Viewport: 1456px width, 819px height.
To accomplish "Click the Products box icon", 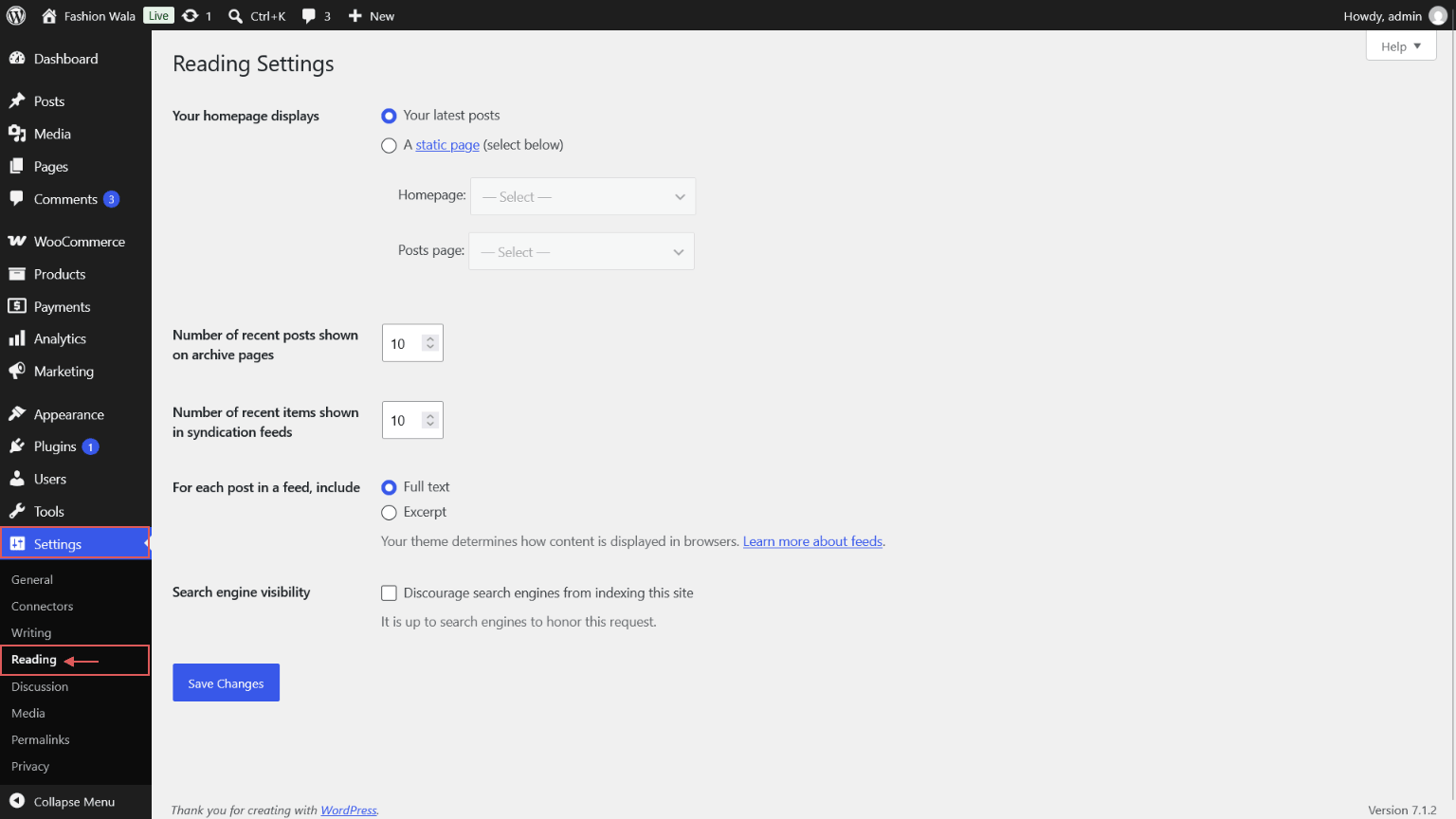I will coord(17,274).
